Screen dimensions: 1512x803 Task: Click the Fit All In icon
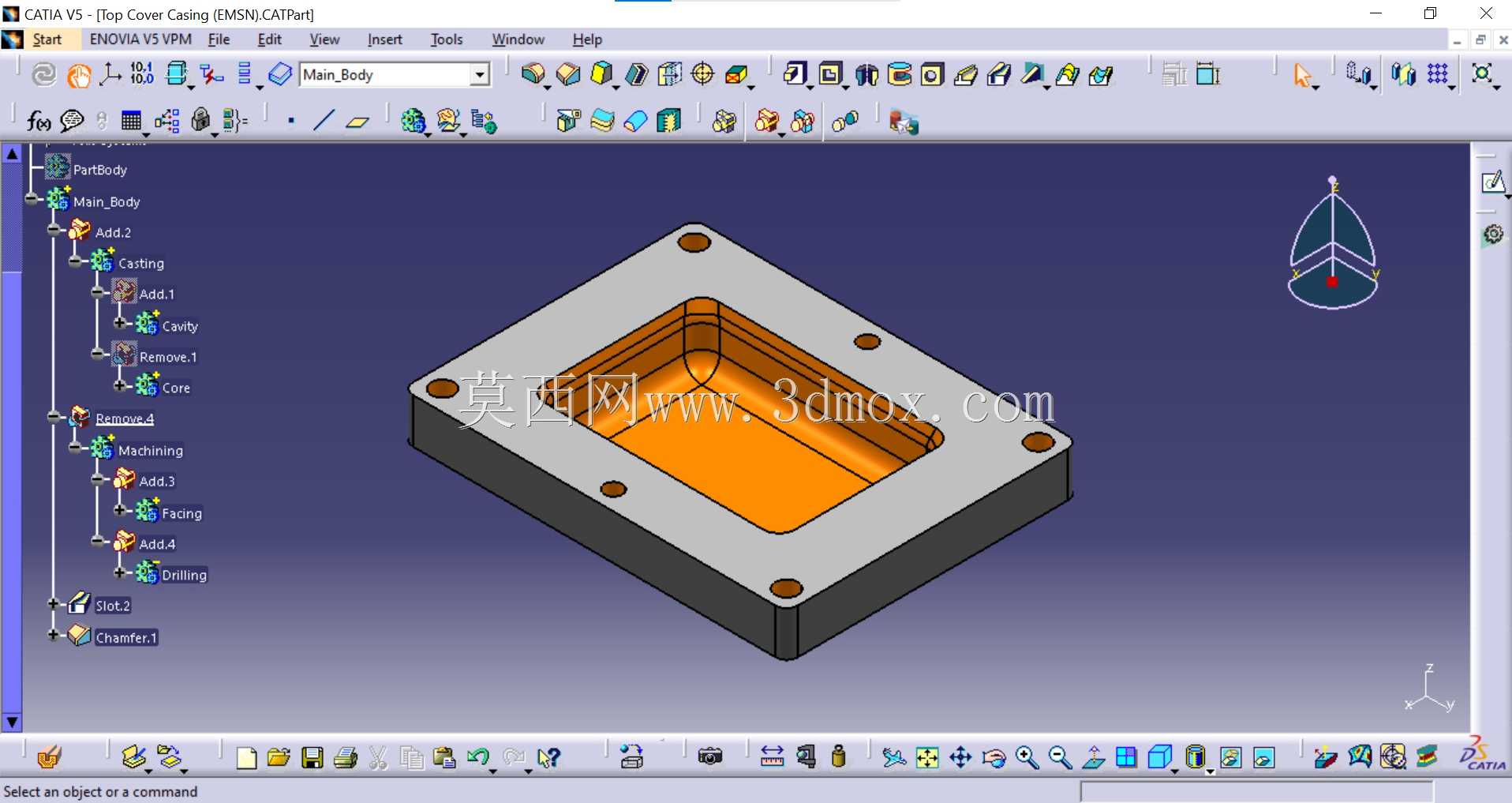927,758
